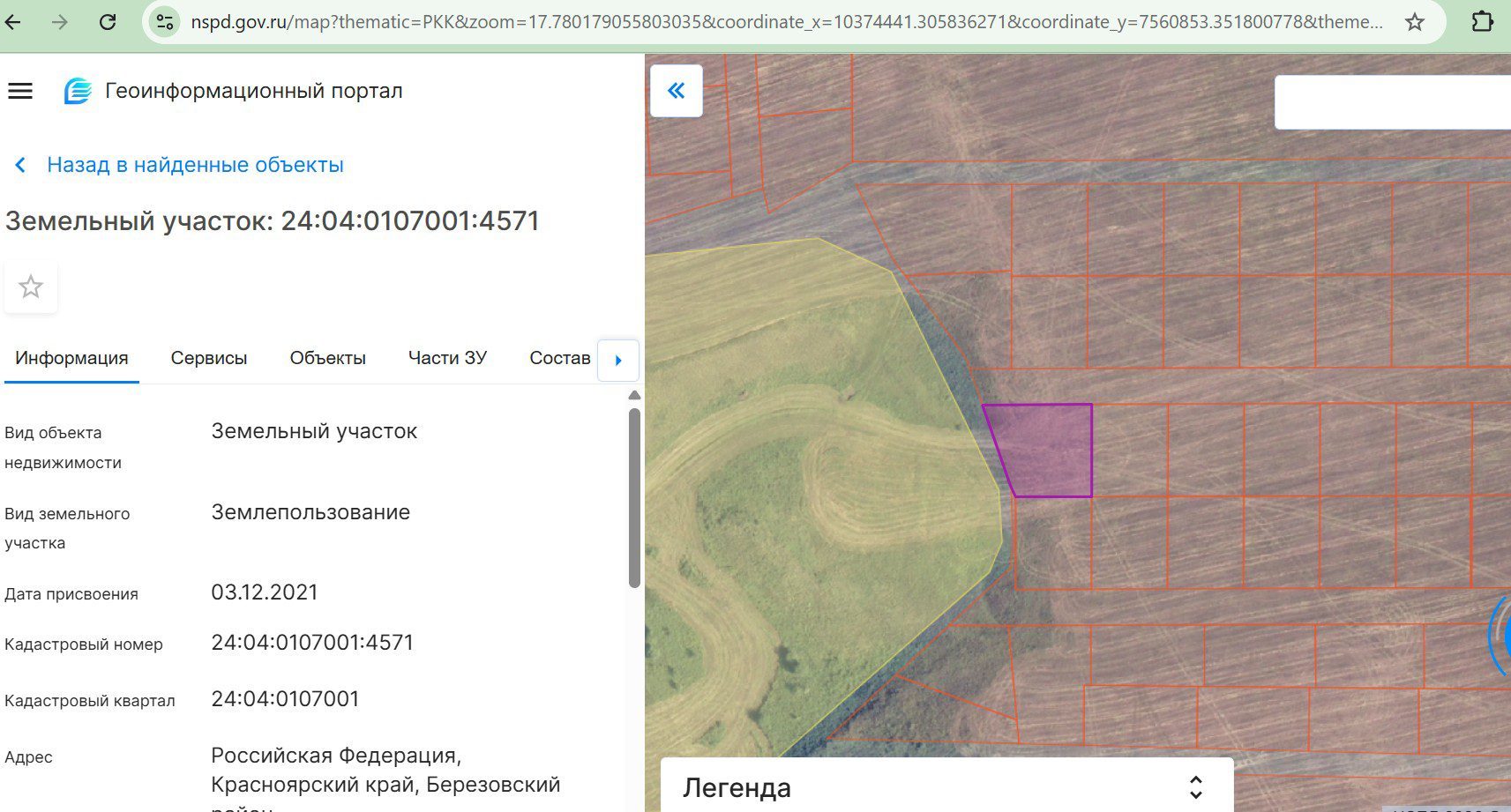Switch to the Информация tab
Viewport: 1511px width, 812px height.
tap(71, 358)
